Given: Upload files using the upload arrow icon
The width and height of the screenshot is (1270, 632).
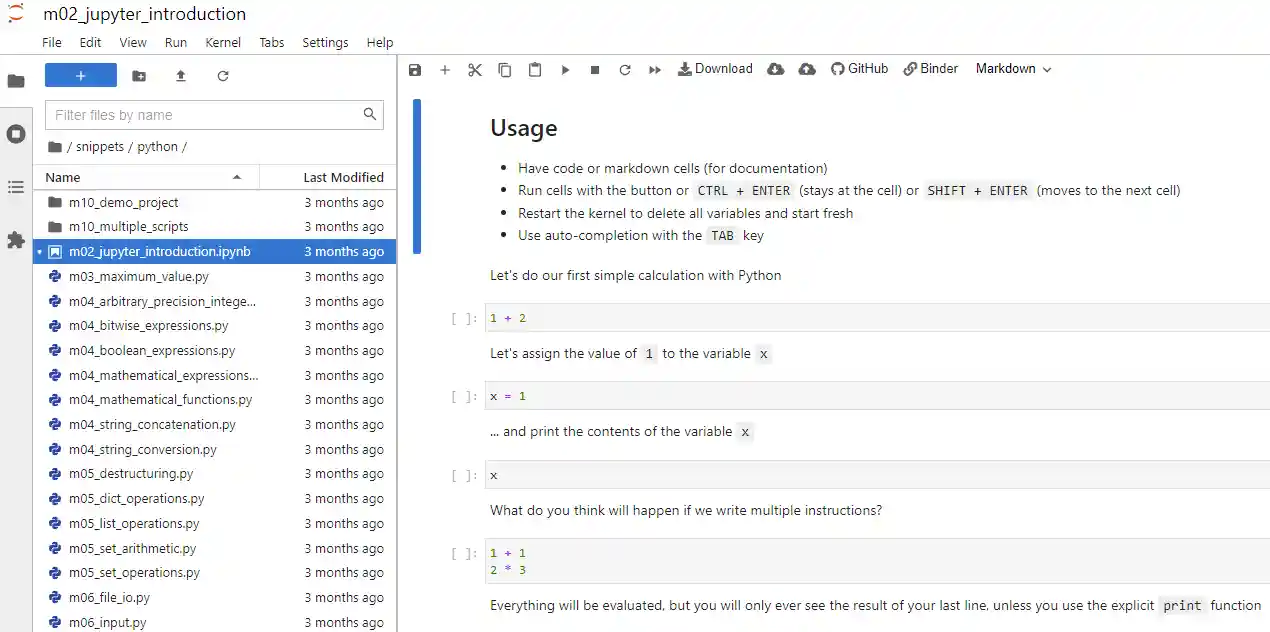Looking at the screenshot, I should (181, 76).
